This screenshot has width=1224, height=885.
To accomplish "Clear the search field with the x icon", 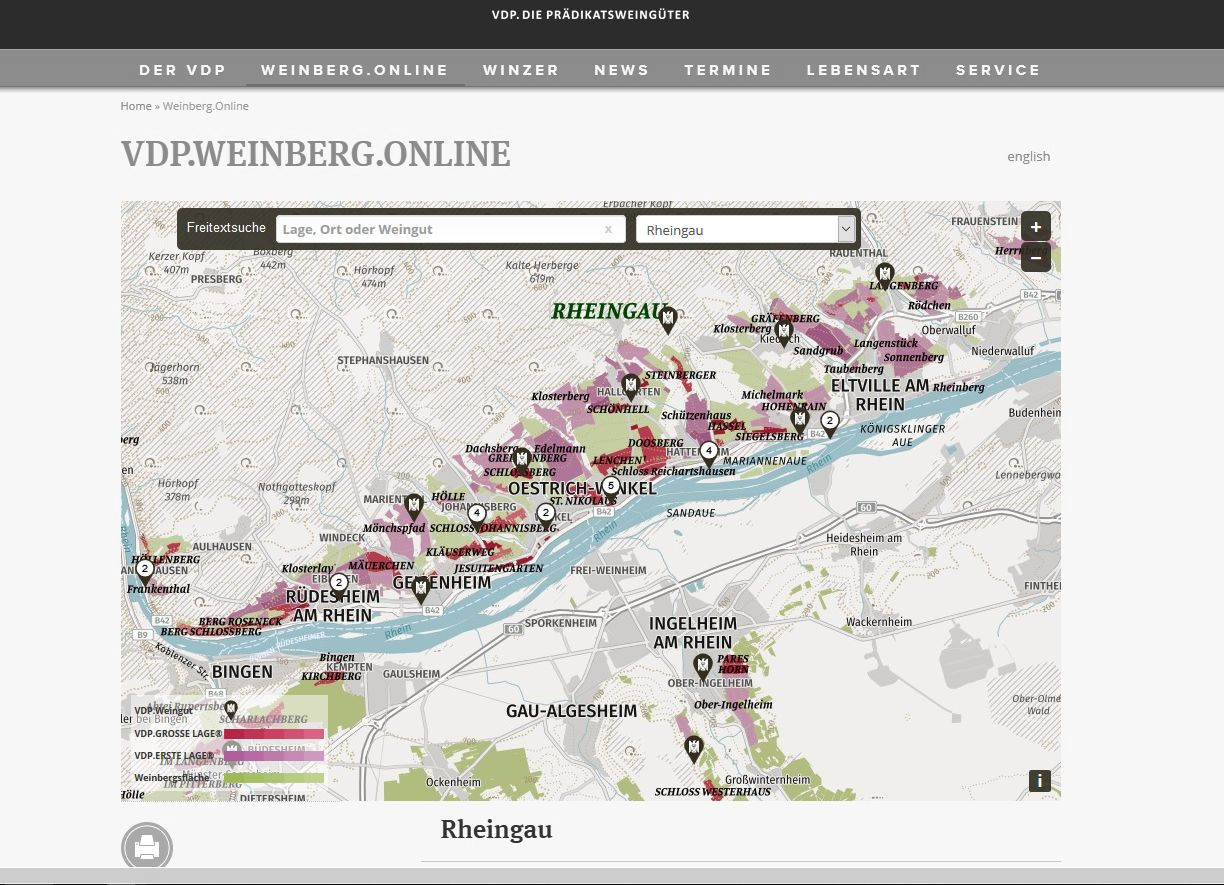I will tap(608, 229).
